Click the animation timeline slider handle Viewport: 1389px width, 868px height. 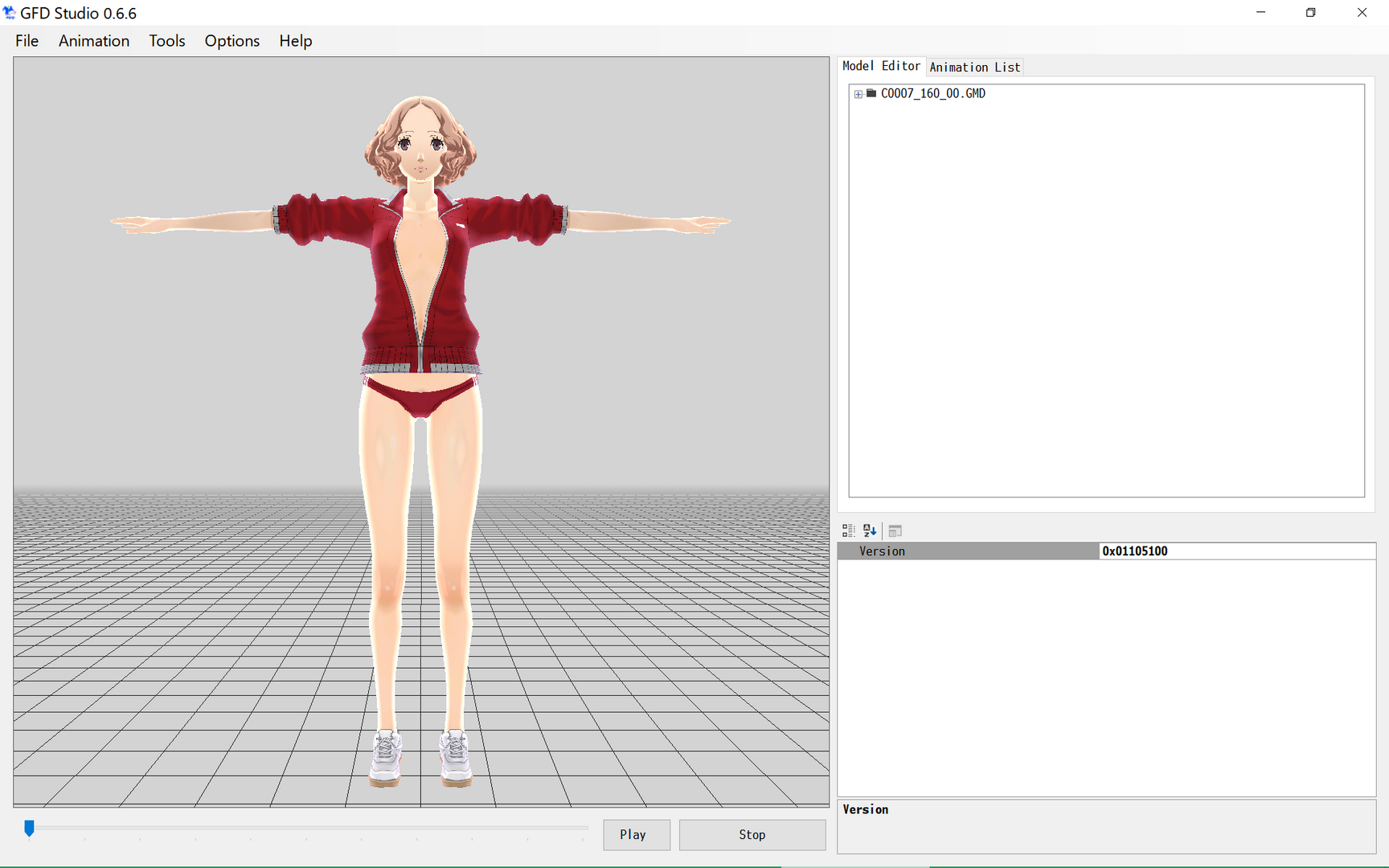coord(29,828)
